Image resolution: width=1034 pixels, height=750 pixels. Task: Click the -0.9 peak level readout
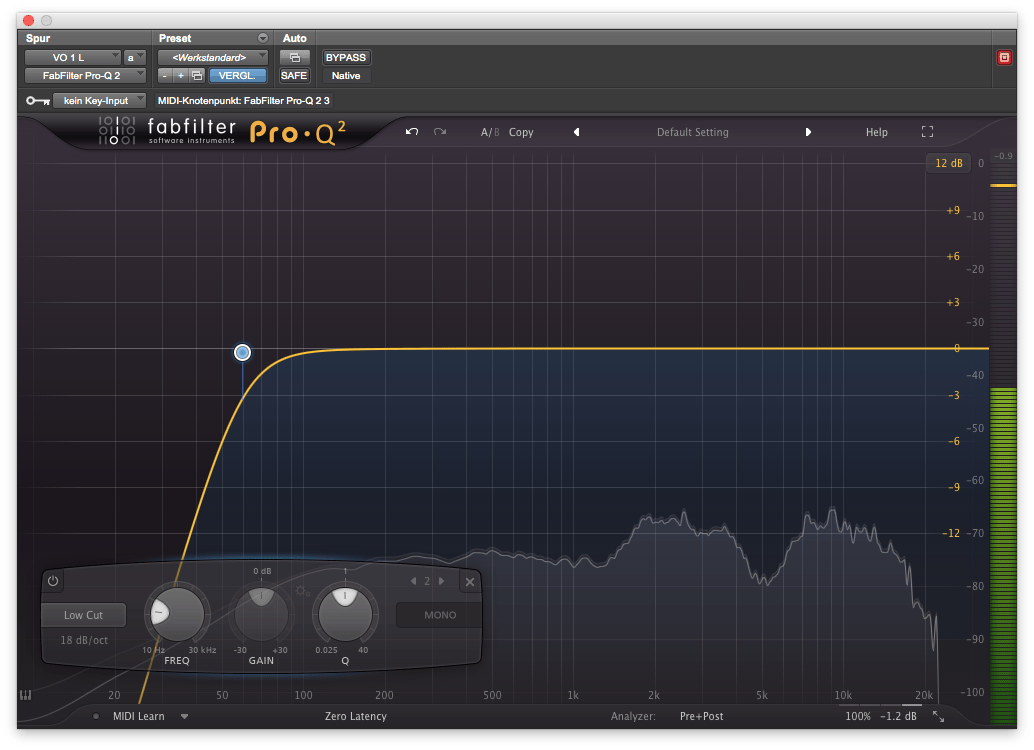point(1003,156)
